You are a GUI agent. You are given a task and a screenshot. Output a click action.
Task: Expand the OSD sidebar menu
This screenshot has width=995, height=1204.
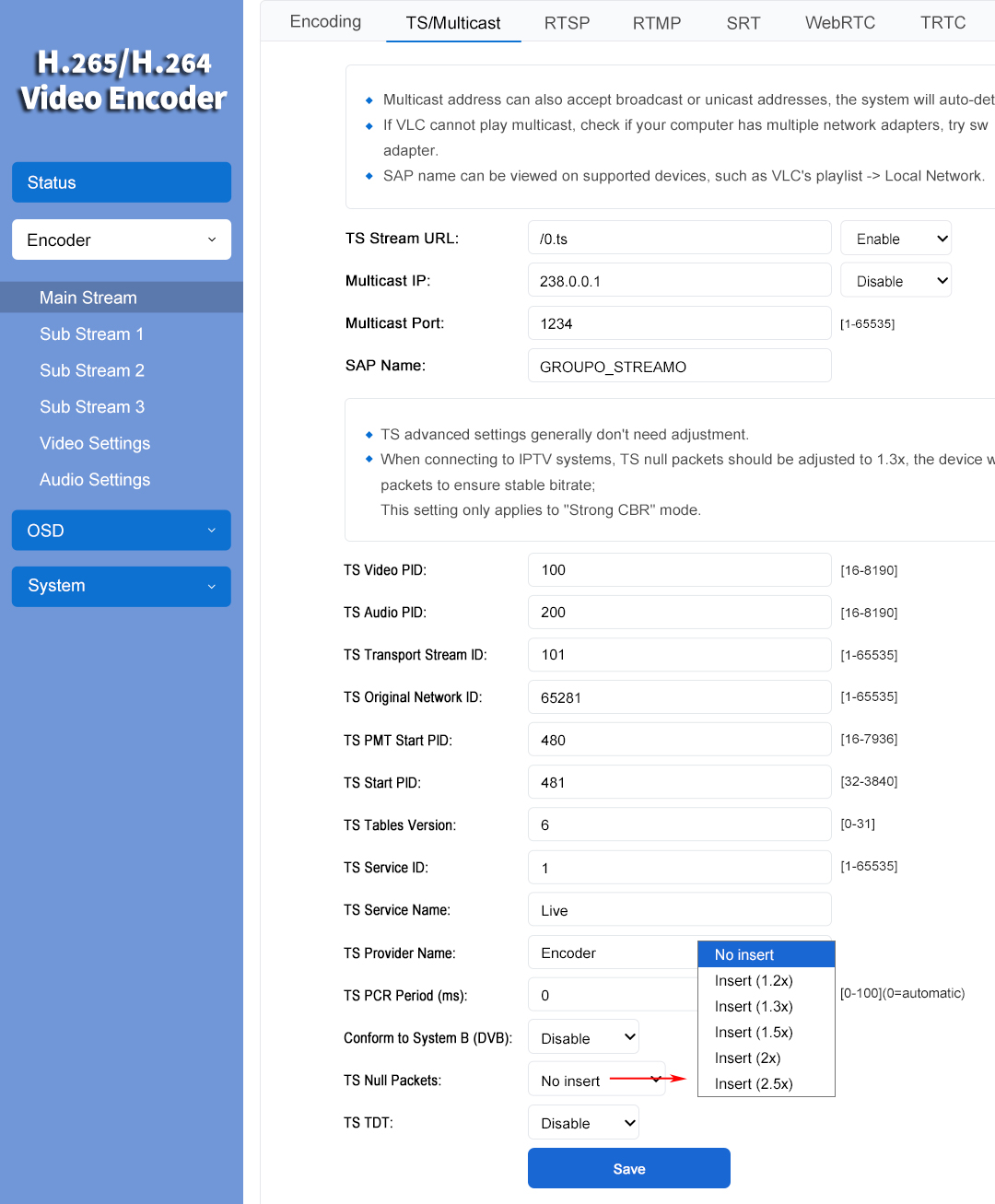coord(122,531)
